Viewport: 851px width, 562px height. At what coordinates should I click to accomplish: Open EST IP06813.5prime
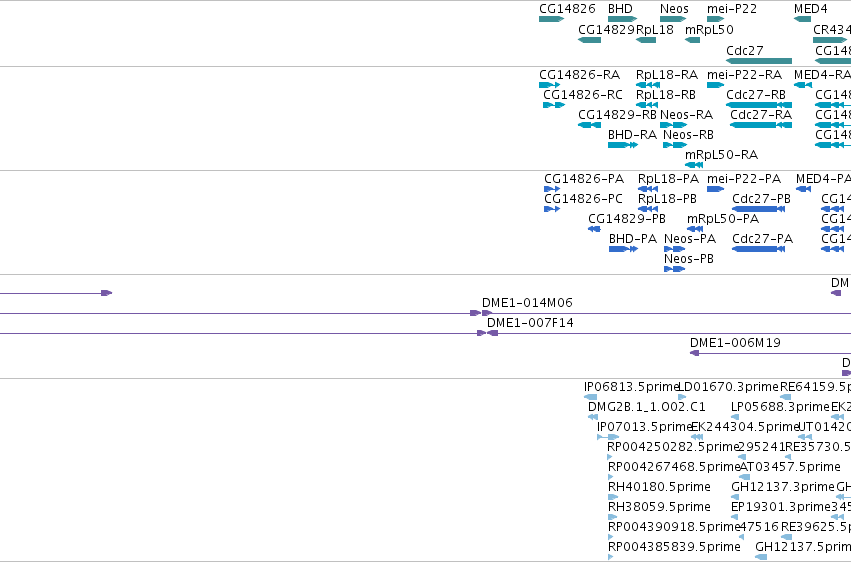point(632,387)
